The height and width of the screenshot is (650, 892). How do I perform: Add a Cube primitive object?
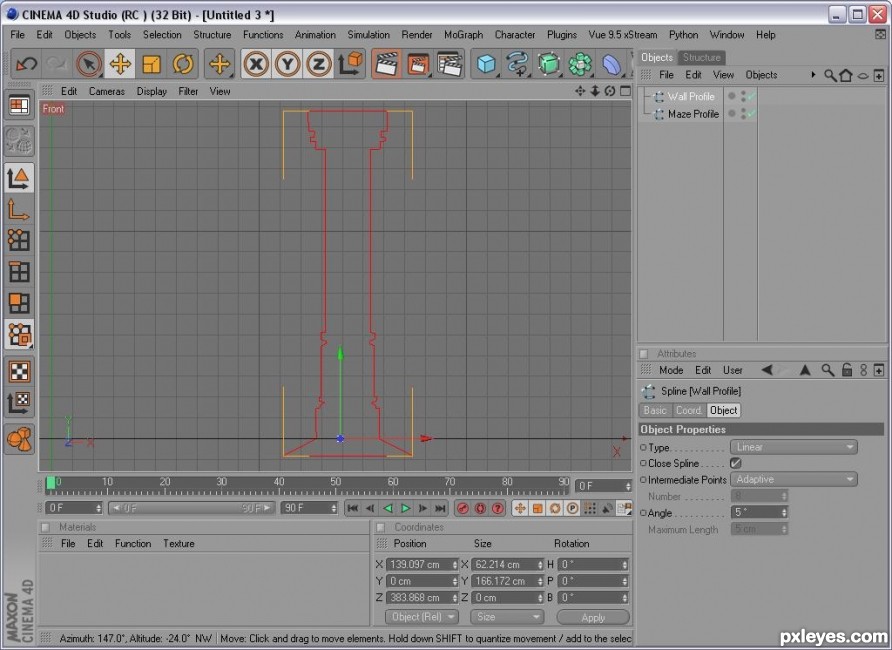coord(486,64)
